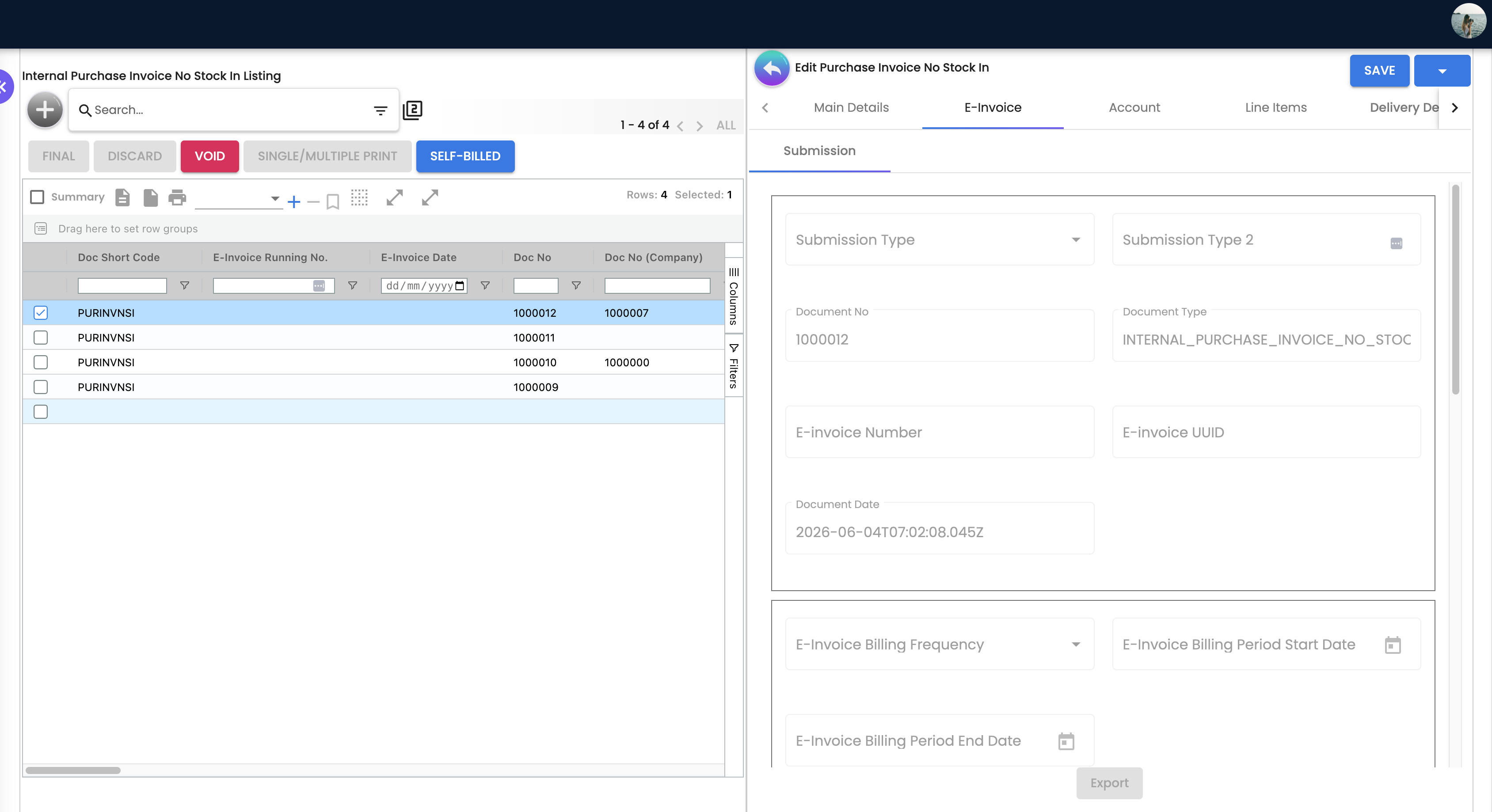
Task: Click the DISCARD button
Action: 134,156
